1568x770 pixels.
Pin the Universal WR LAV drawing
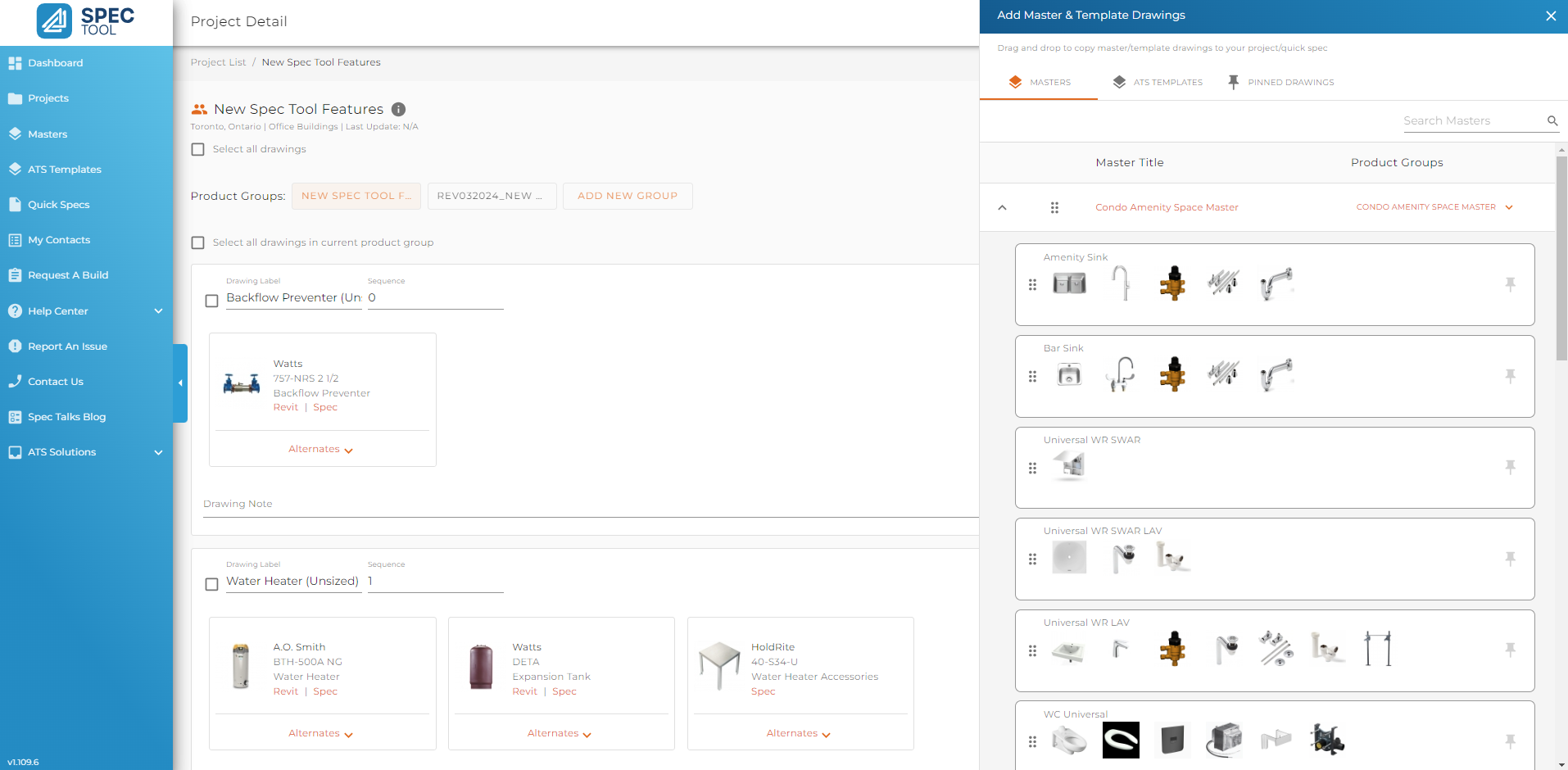pos(1510,650)
